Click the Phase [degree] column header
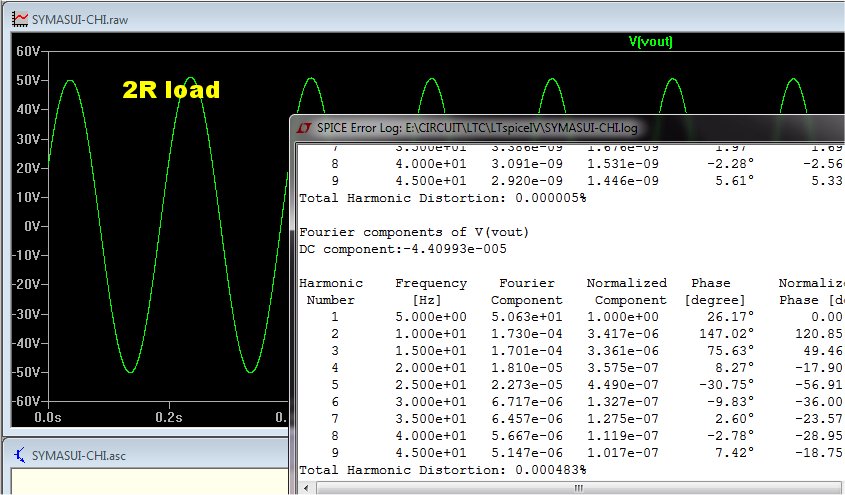 point(715,291)
